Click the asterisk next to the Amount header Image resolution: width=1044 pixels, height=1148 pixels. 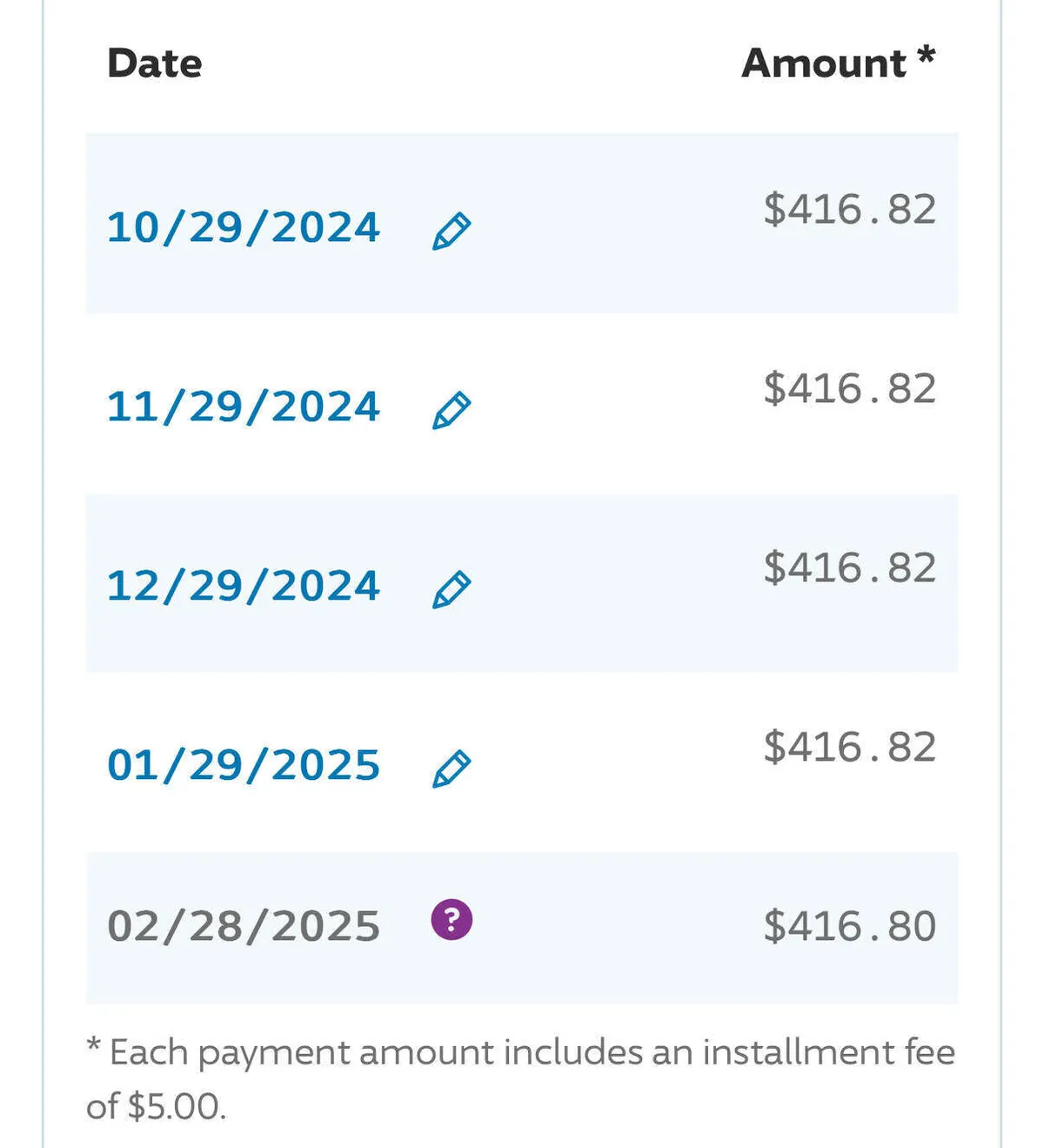pos(926,57)
